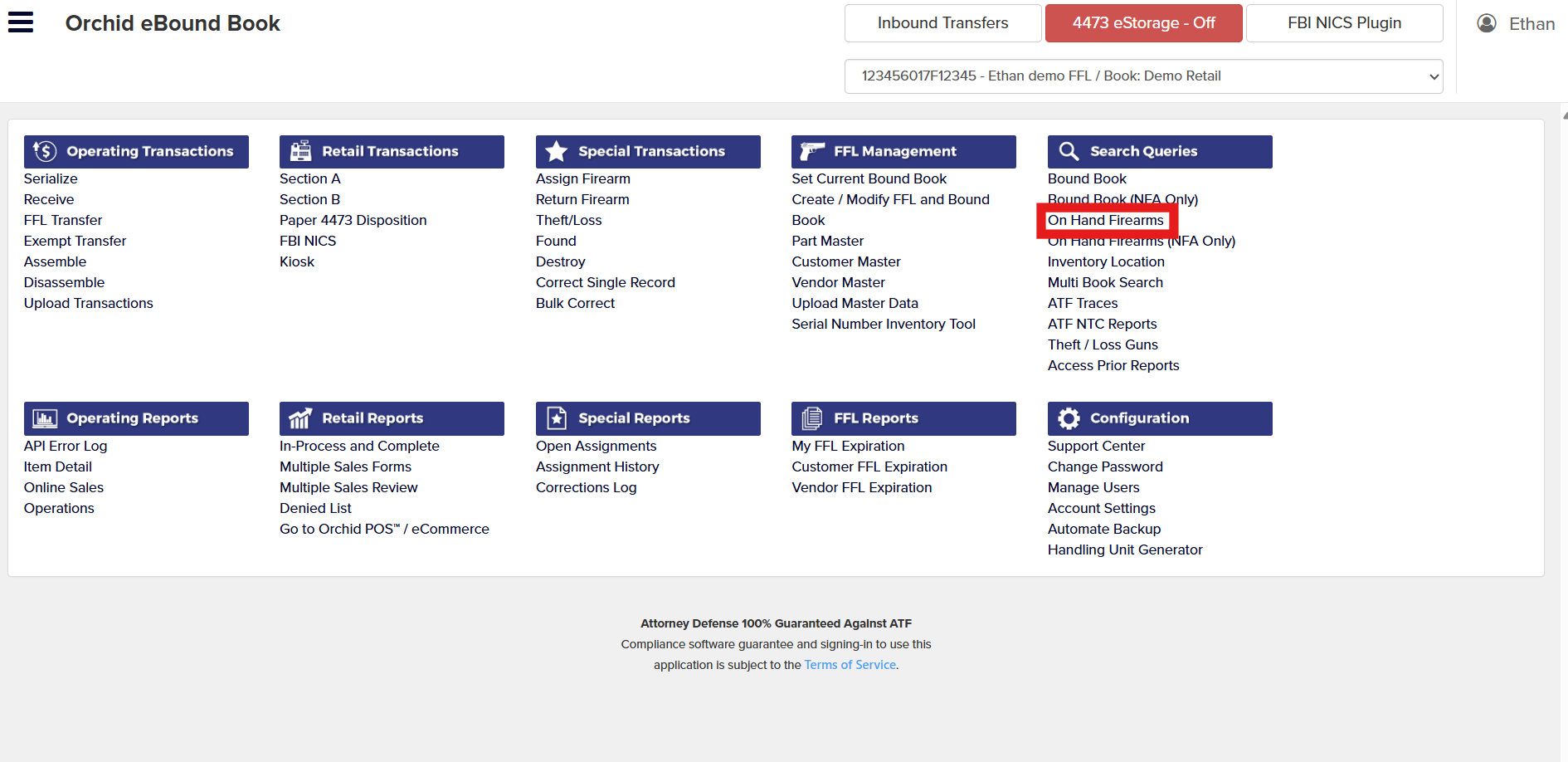Open Multi Book Search
Viewport: 1568px width, 762px height.
[1105, 282]
